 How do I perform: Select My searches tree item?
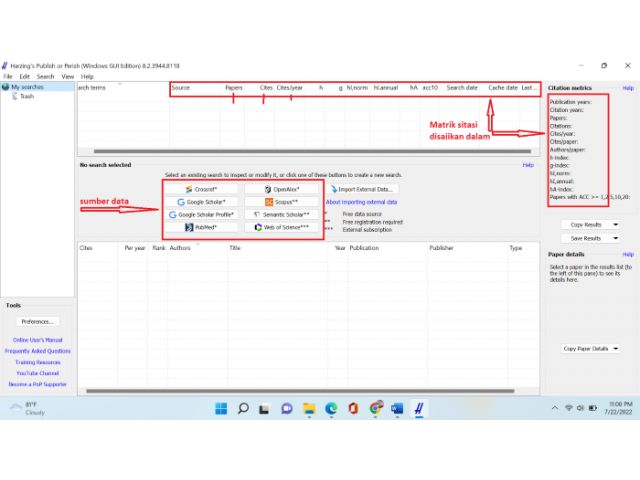click(x=27, y=87)
